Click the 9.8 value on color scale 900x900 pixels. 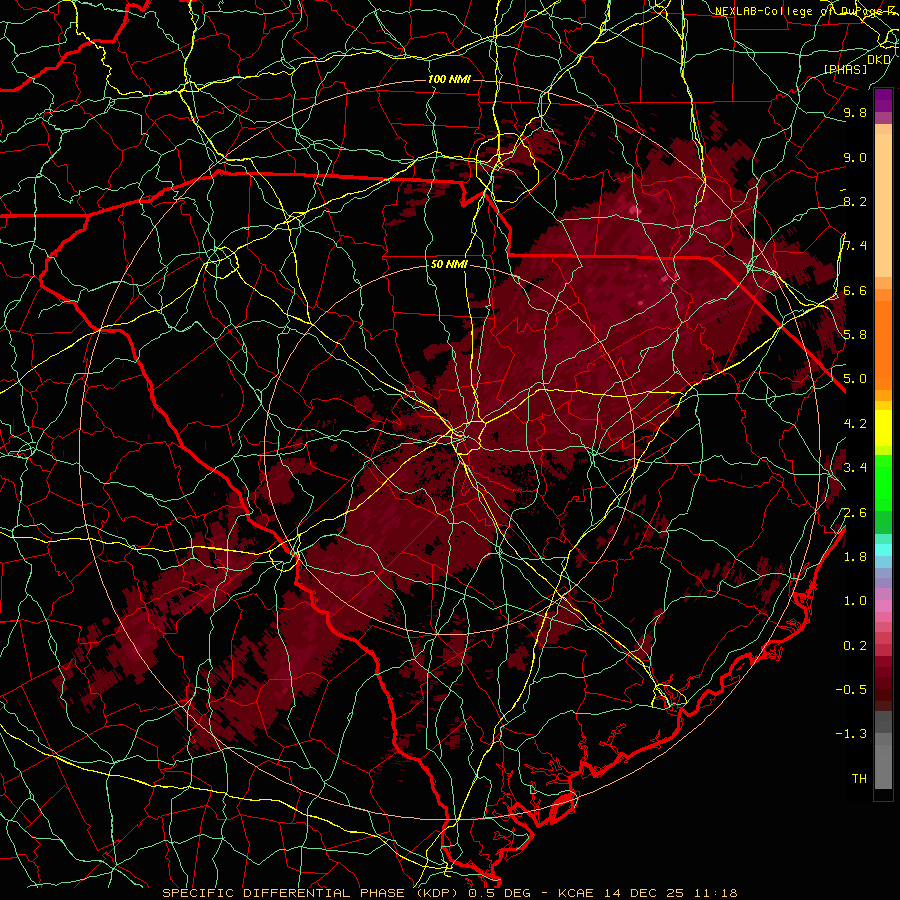coord(855,112)
